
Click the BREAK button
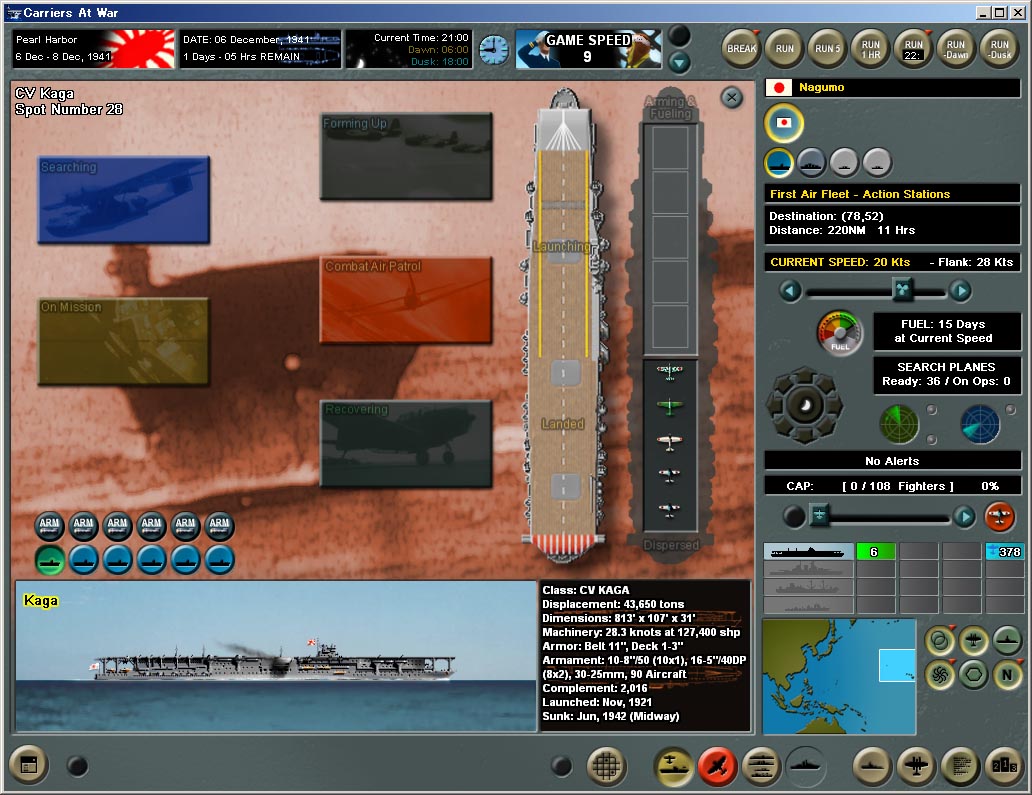742,49
